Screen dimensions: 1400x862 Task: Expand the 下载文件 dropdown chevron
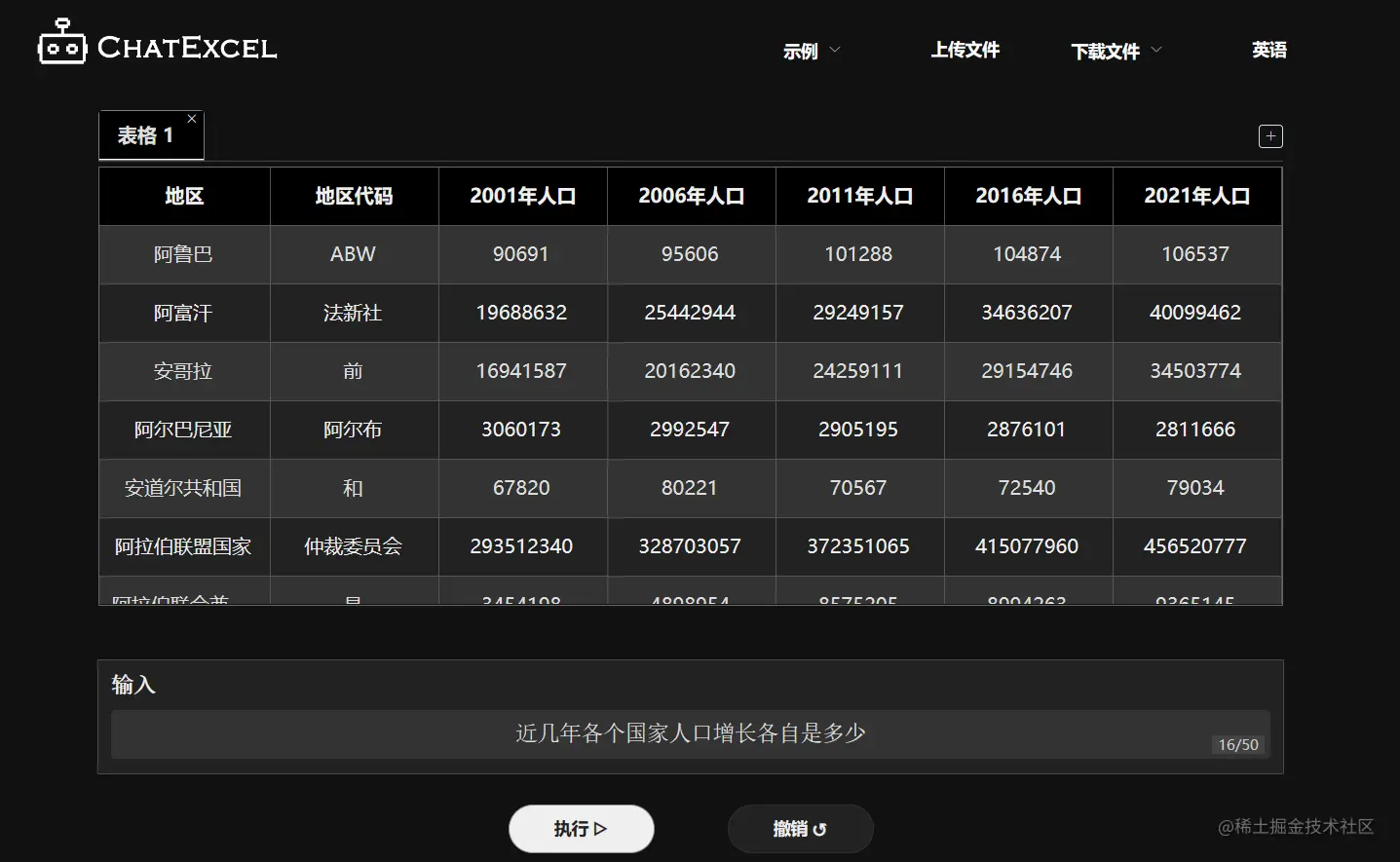[x=1156, y=50]
